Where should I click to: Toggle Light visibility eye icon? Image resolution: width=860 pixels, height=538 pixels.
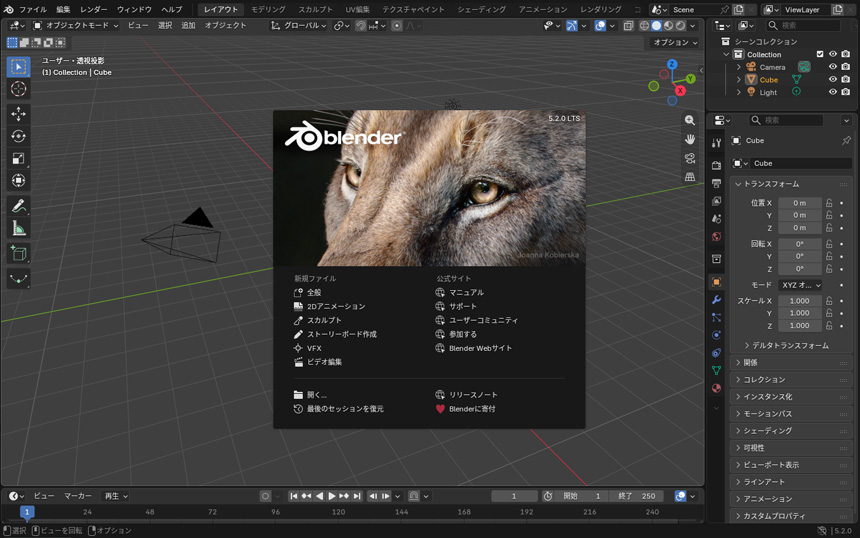(x=833, y=92)
